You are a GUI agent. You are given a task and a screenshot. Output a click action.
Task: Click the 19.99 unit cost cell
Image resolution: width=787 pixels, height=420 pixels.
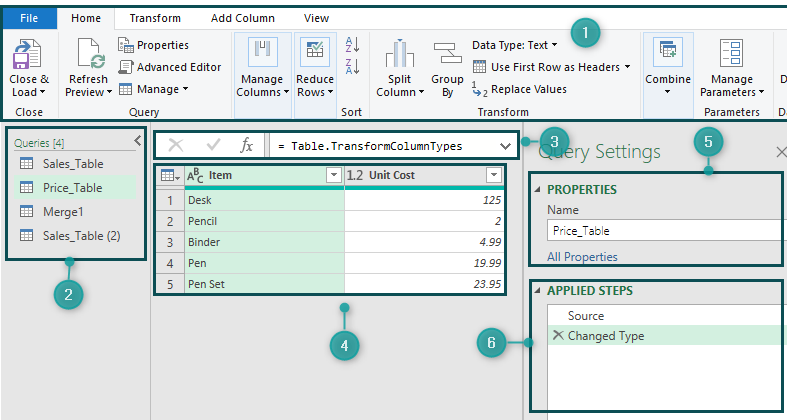[424, 263]
